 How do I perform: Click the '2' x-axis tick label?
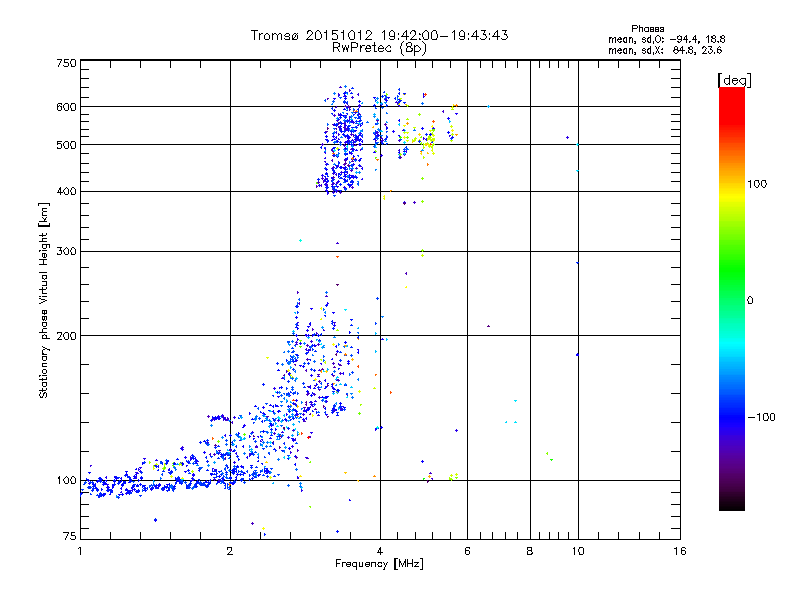[230, 551]
